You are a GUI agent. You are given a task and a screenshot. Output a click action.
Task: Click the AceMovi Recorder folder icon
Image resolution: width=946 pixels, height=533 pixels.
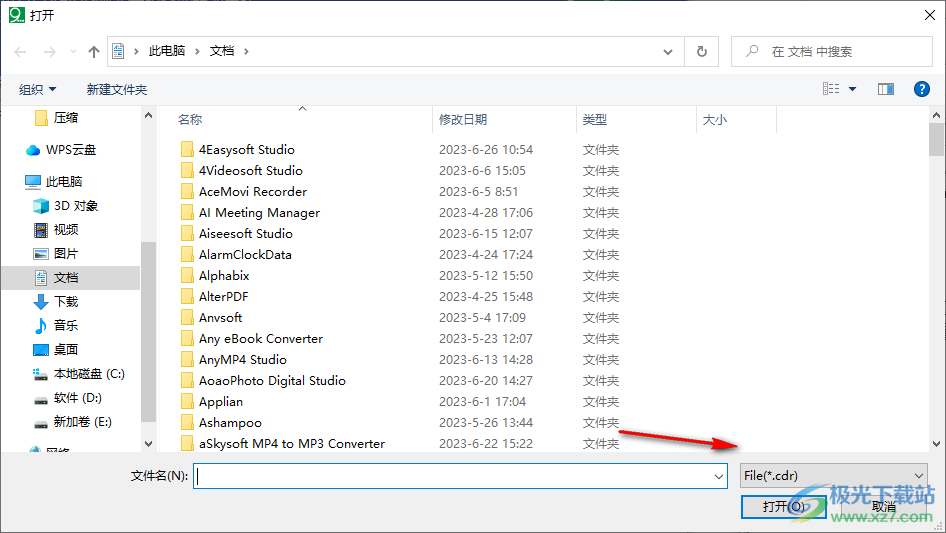(187, 192)
